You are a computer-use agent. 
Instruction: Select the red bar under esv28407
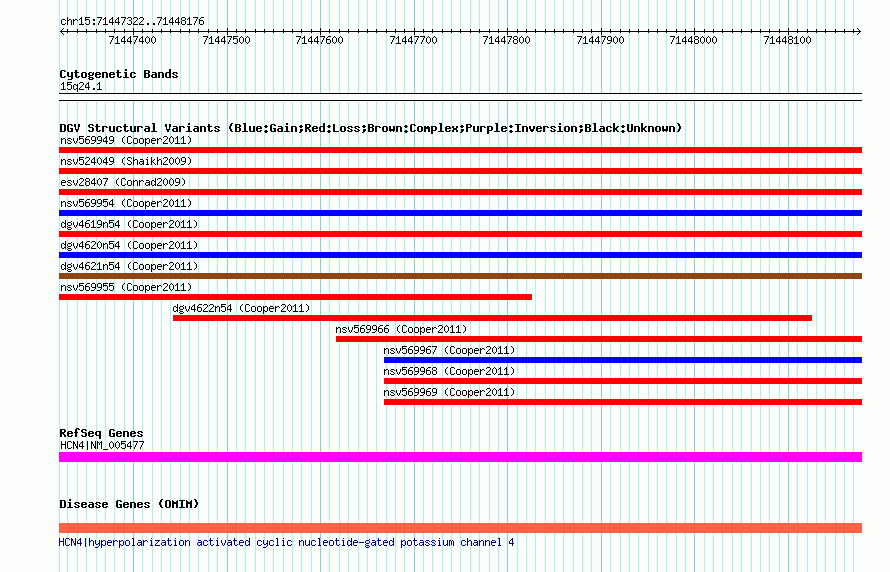[460, 192]
